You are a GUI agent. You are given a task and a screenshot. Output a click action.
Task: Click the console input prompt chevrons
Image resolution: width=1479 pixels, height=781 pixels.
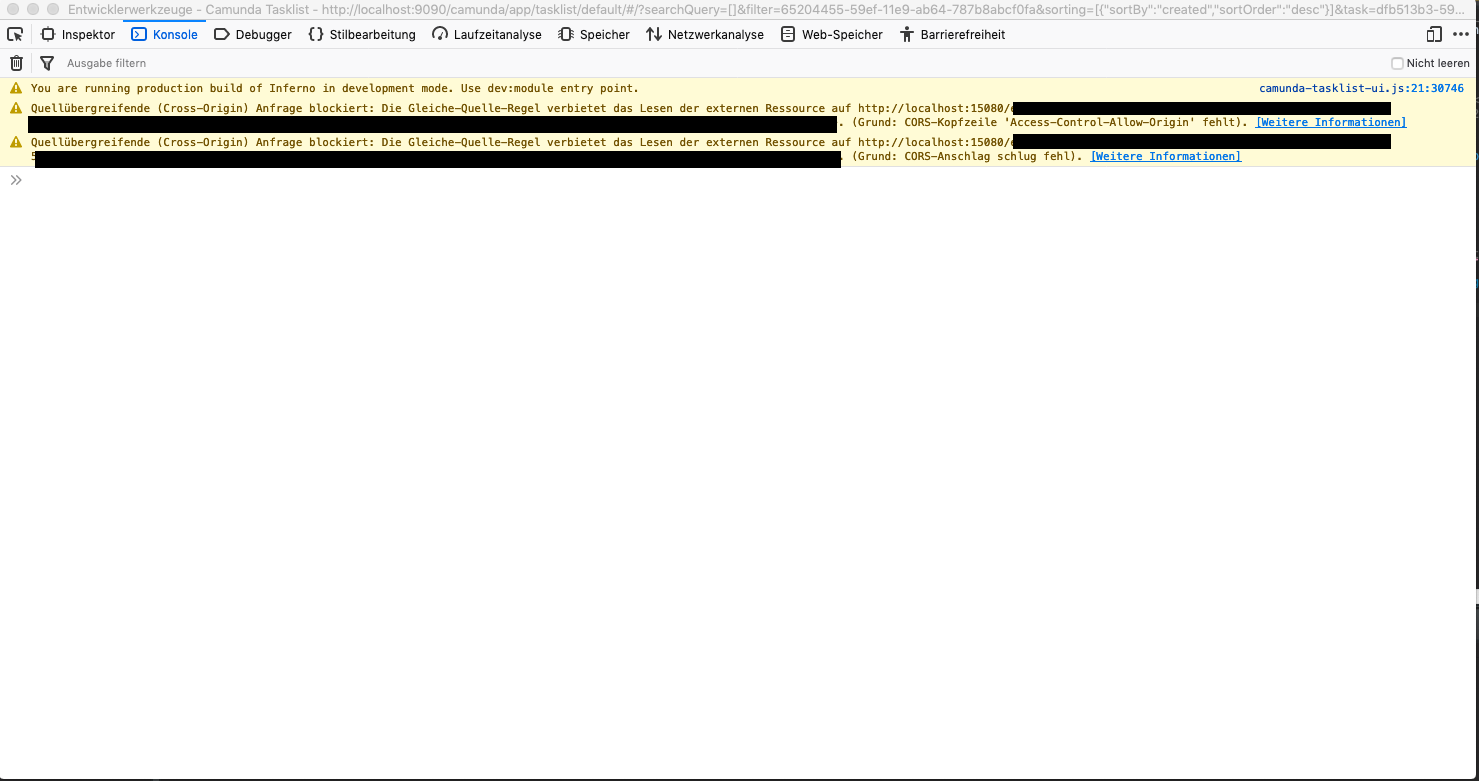point(16,180)
